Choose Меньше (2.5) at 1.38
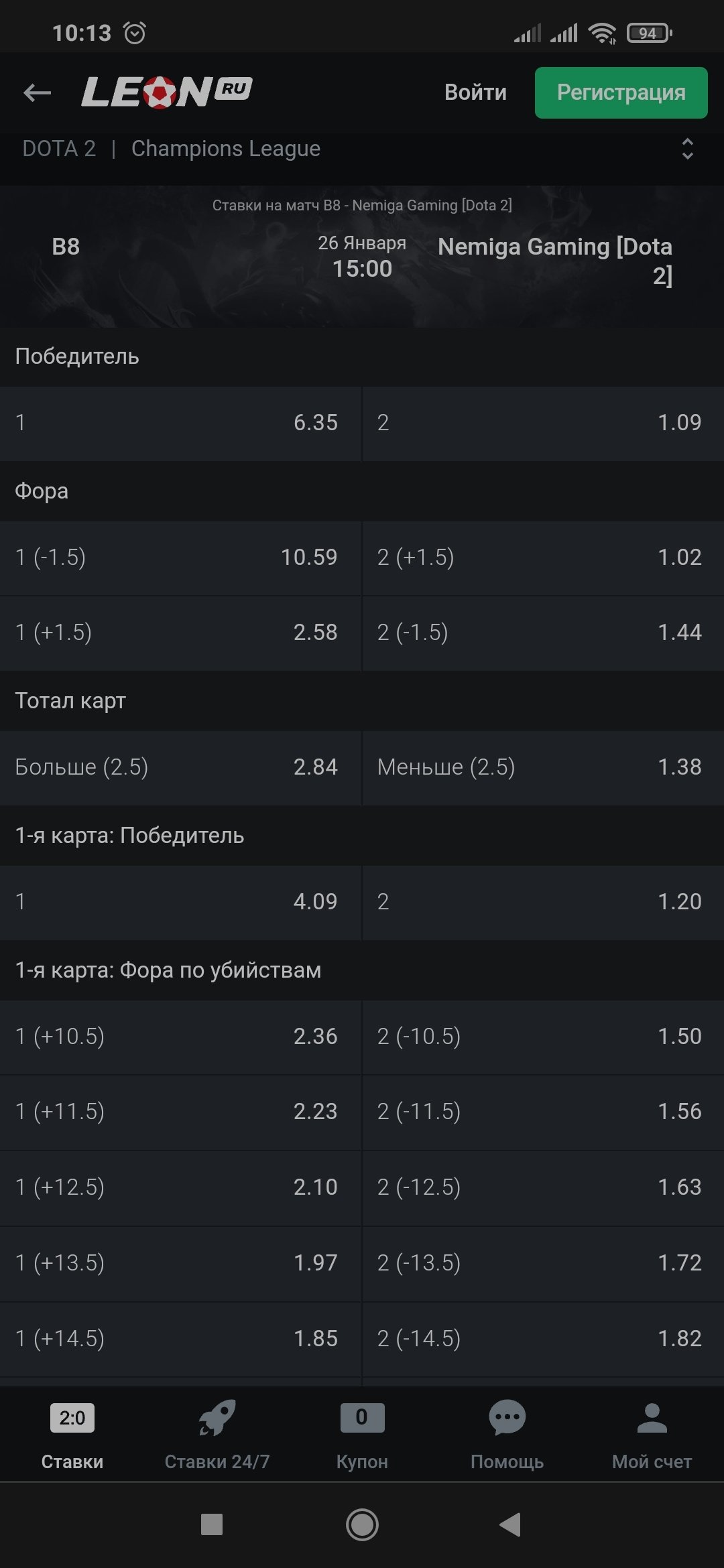This screenshot has width=724, height=1568. coord(543,767)
